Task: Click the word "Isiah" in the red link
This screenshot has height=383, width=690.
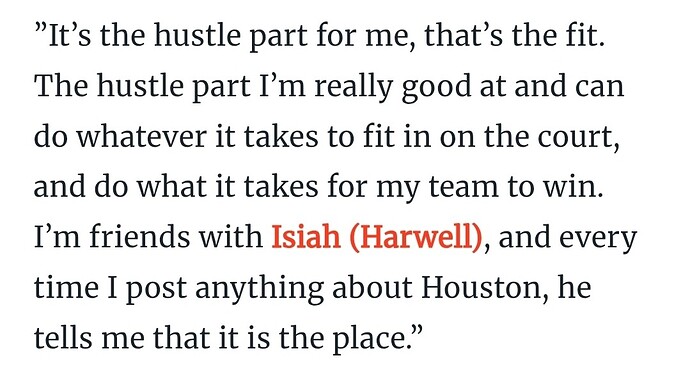Action: click(x=306, y=237)
